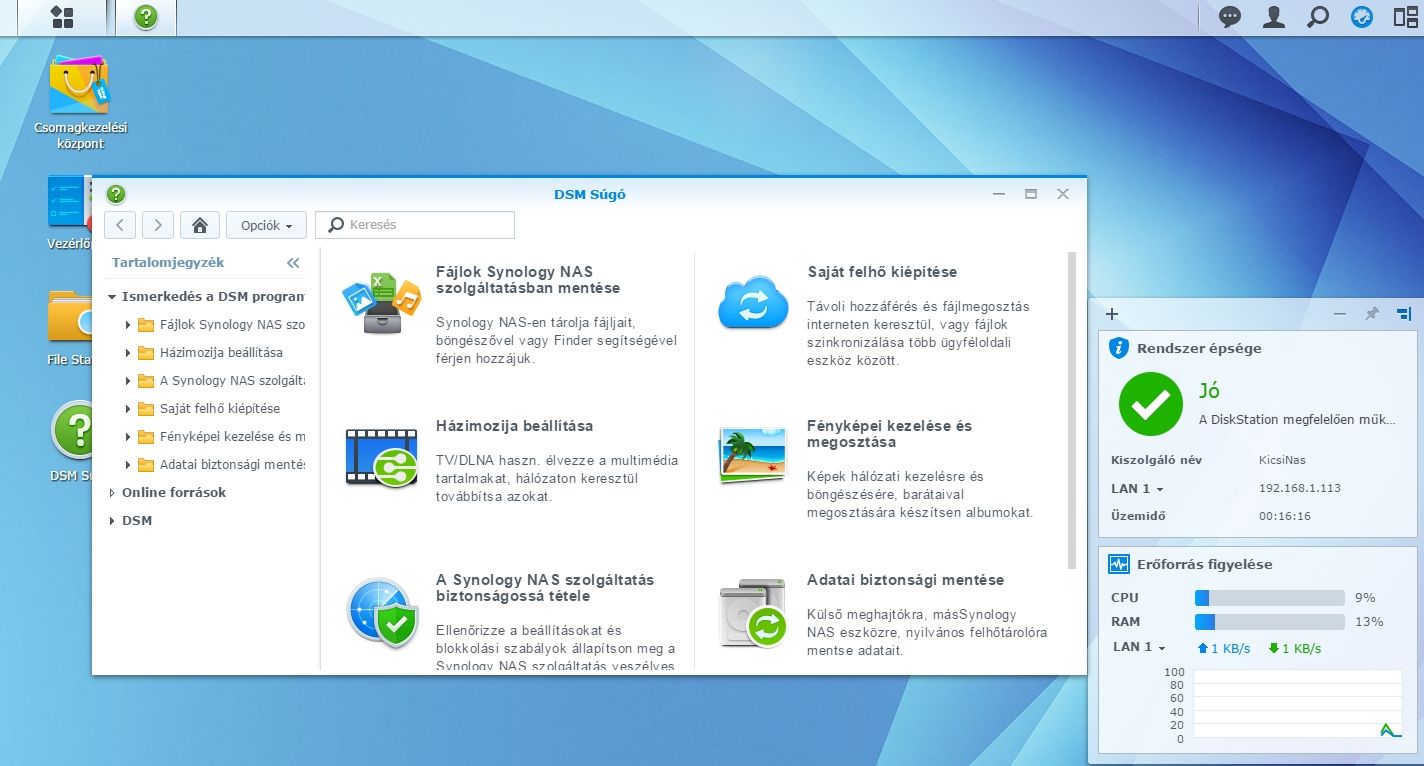Click the CPU usage bar
This screenshot has height=766, width=1424.
coord(1269,598)
